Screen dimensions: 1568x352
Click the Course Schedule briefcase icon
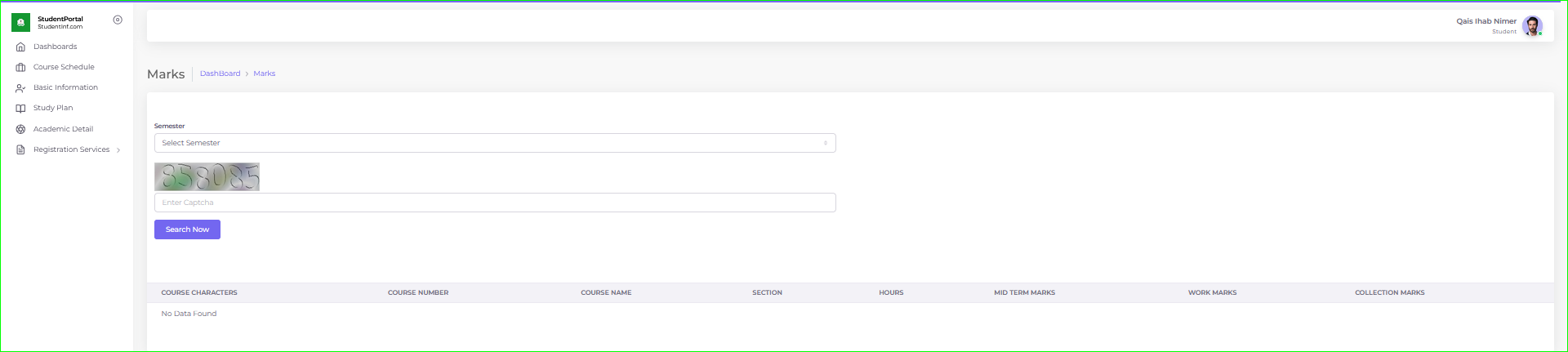[21, 68]
